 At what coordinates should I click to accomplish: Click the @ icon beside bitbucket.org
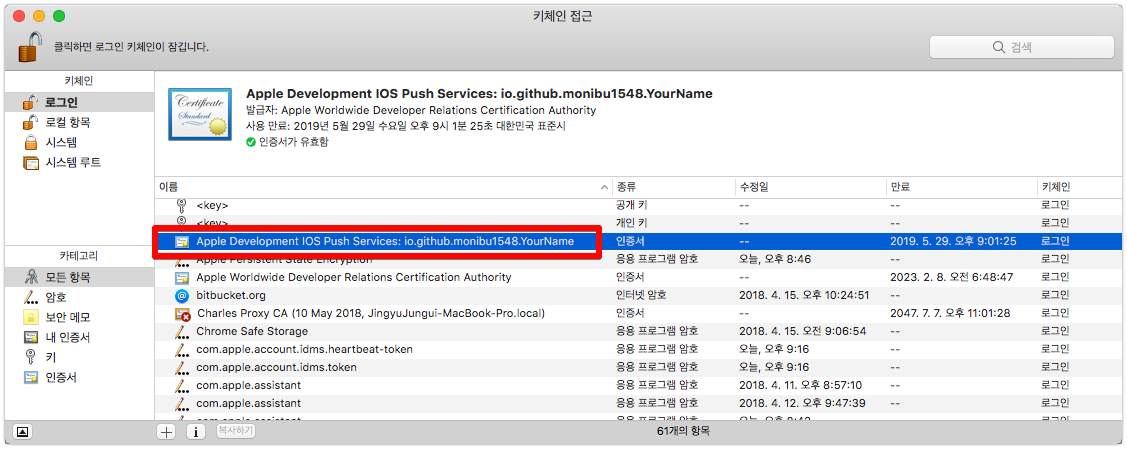pyautogui.click(x=182, y=295)
